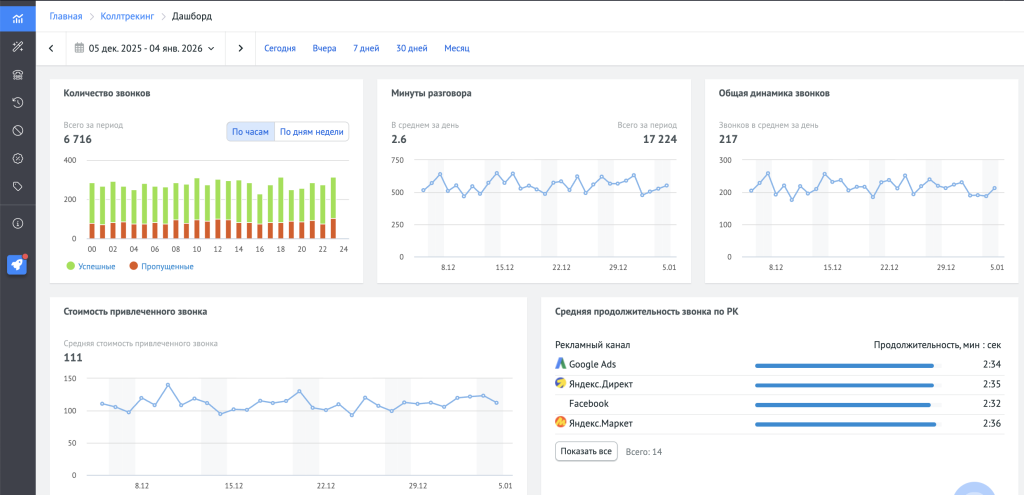Click 'Показать все' button
This screenshot has width=1024, height=495.
(x=586, y=452)
